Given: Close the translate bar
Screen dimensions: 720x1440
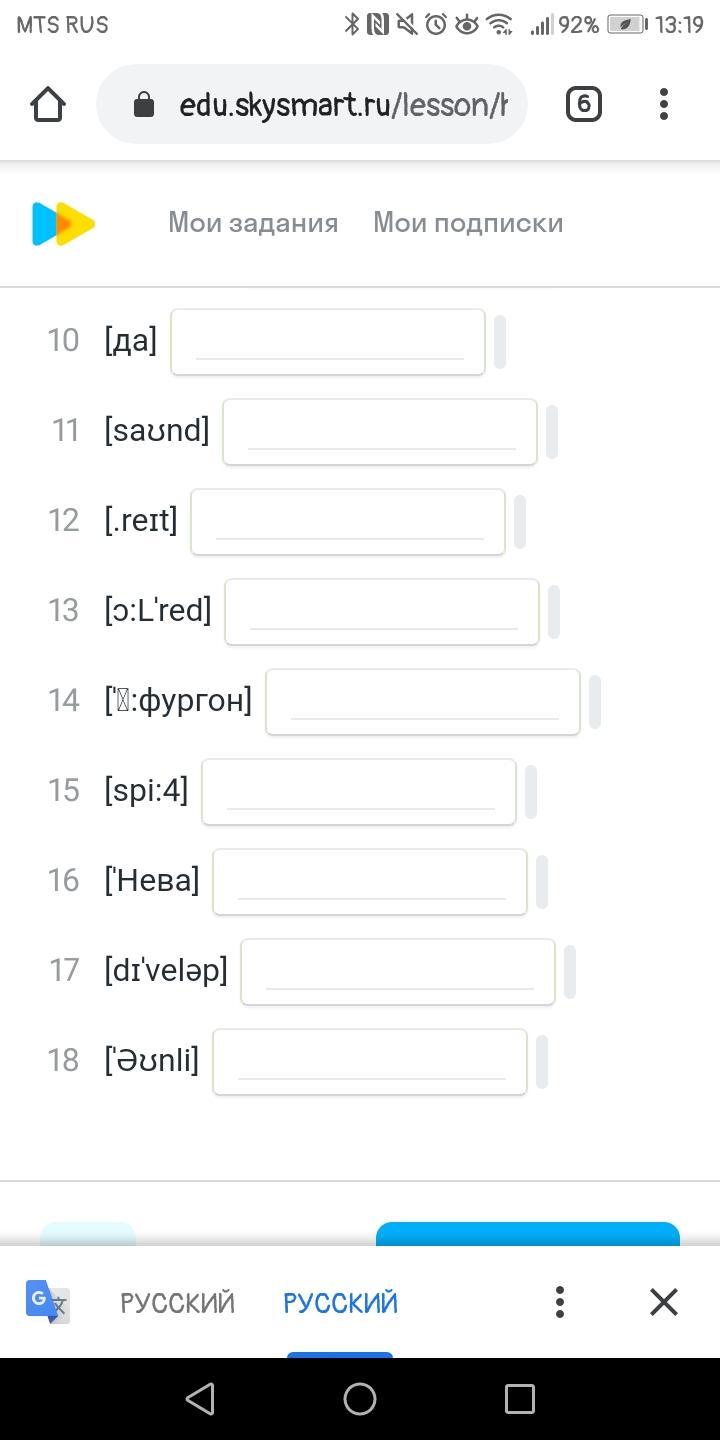Looking at the screenshot, I should (664, 1301).
